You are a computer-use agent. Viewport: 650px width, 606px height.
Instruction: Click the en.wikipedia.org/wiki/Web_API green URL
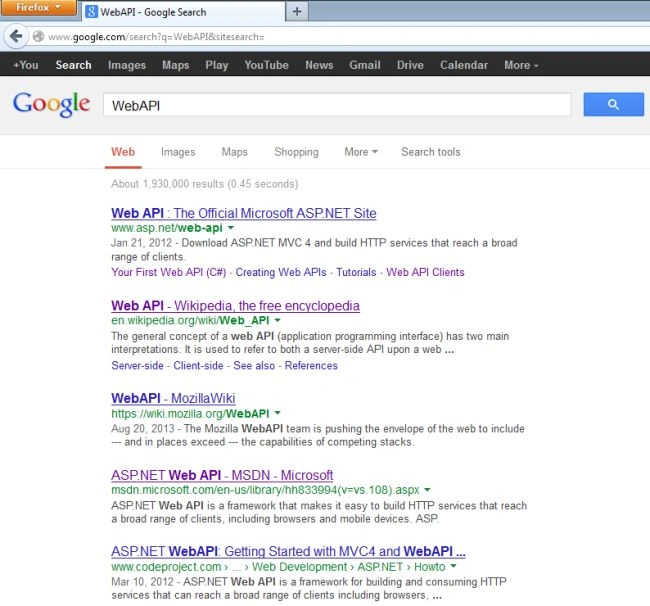pos(190,320)
